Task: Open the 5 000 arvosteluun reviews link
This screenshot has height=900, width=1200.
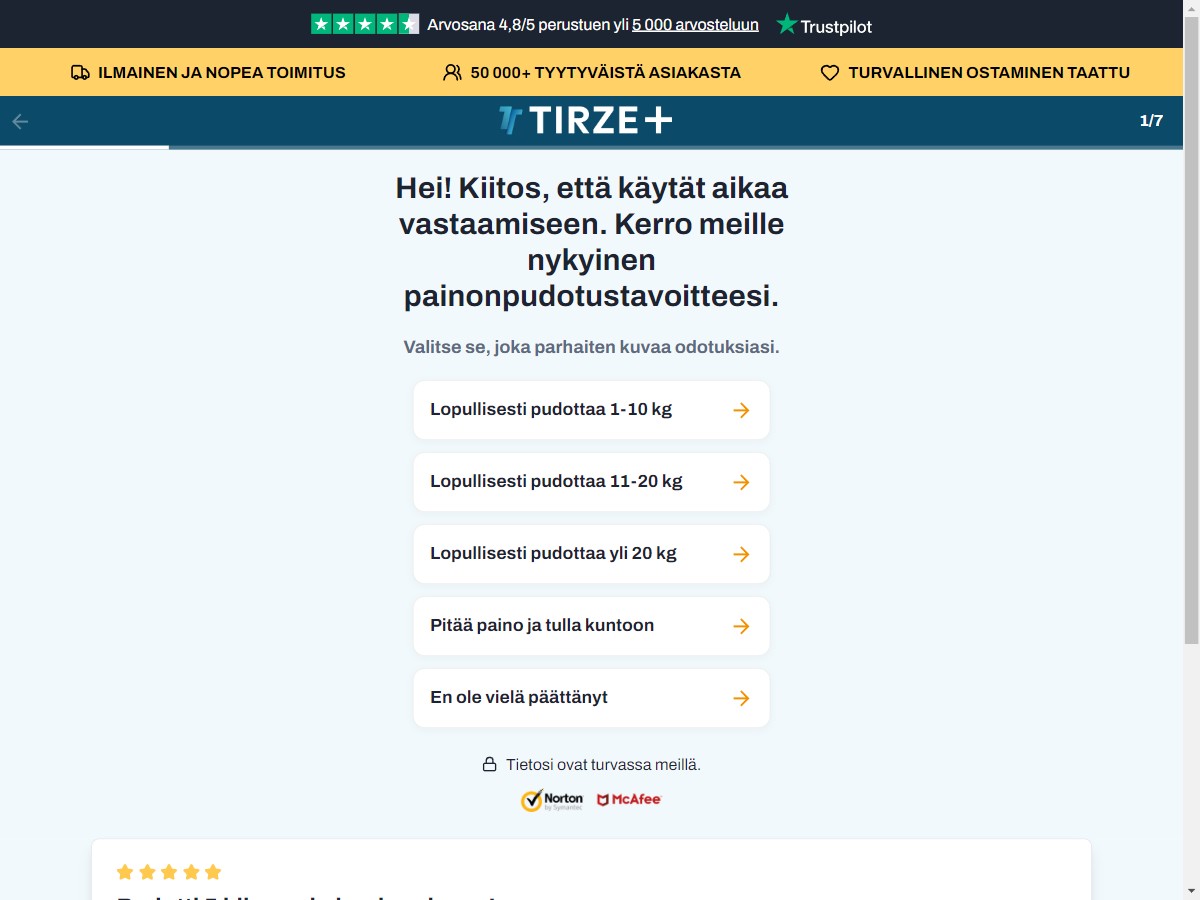Action: pos(695,25)
